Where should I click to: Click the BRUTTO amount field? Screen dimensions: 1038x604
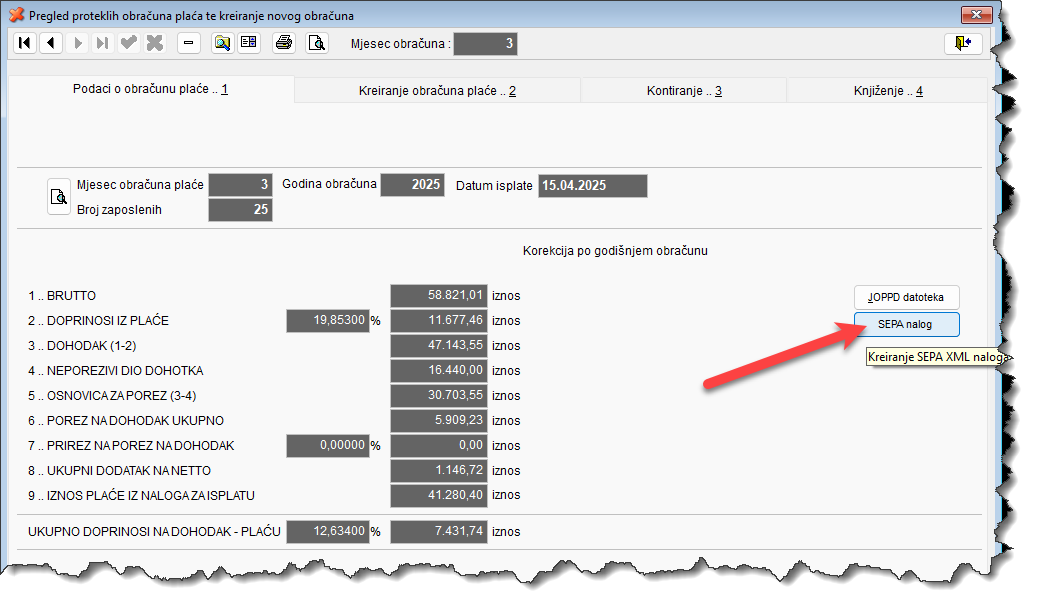pos(439,295)
